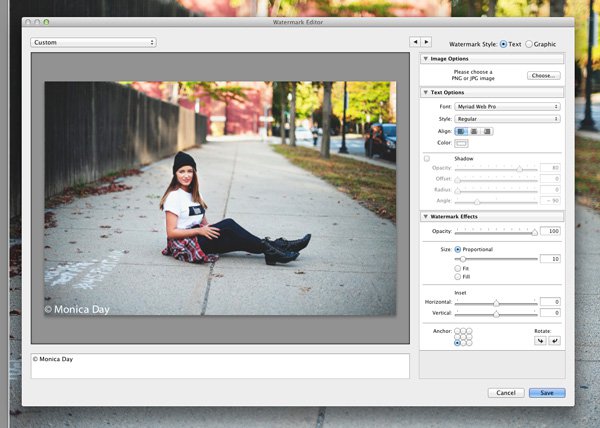Align watermark text left
Screen dimensions: 600x428
point(461,131)
